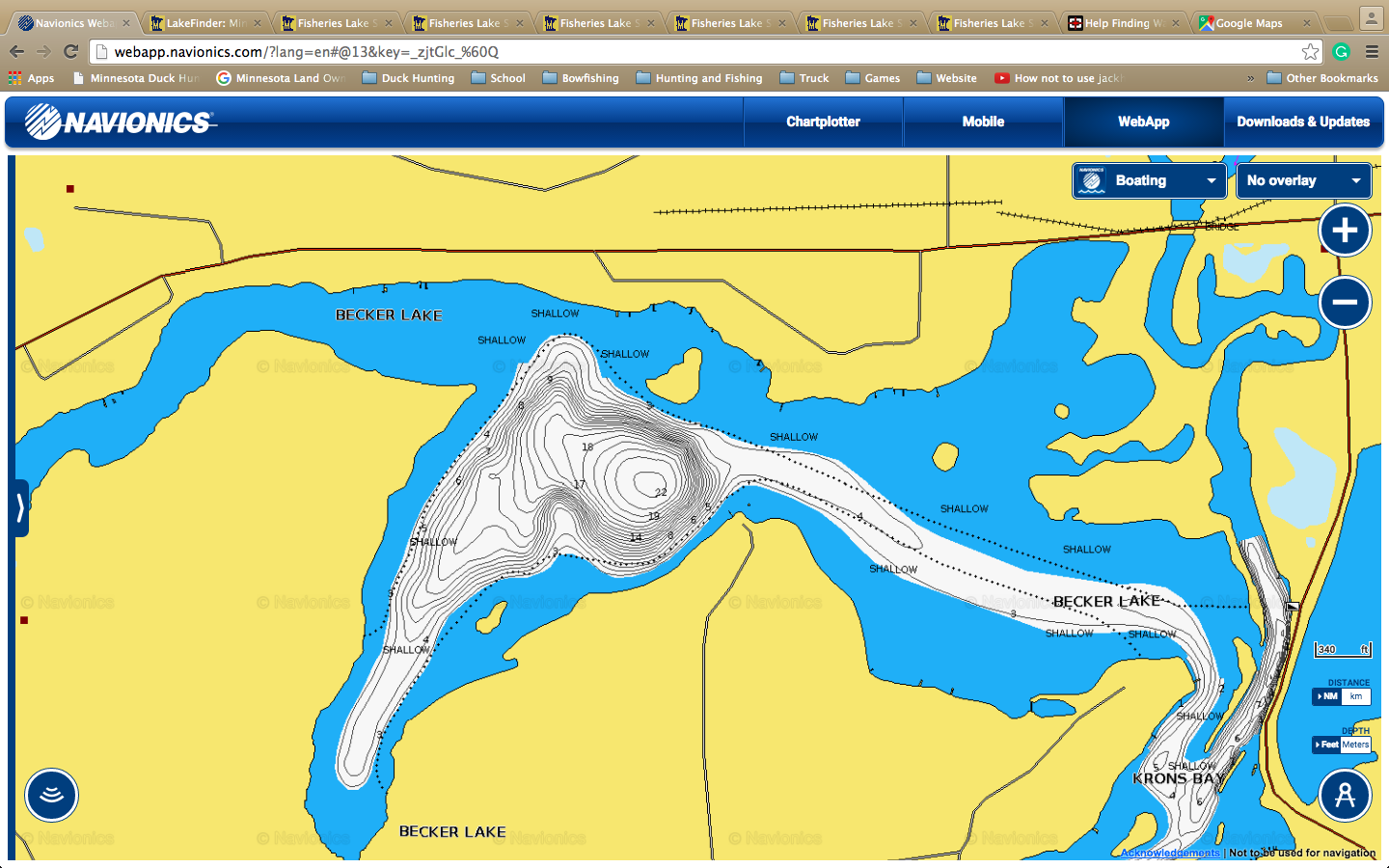The width and height of the screenshot is (1389, 868).
Task: Click the 22 ft depth sounding
Action: tap(661, 492)
